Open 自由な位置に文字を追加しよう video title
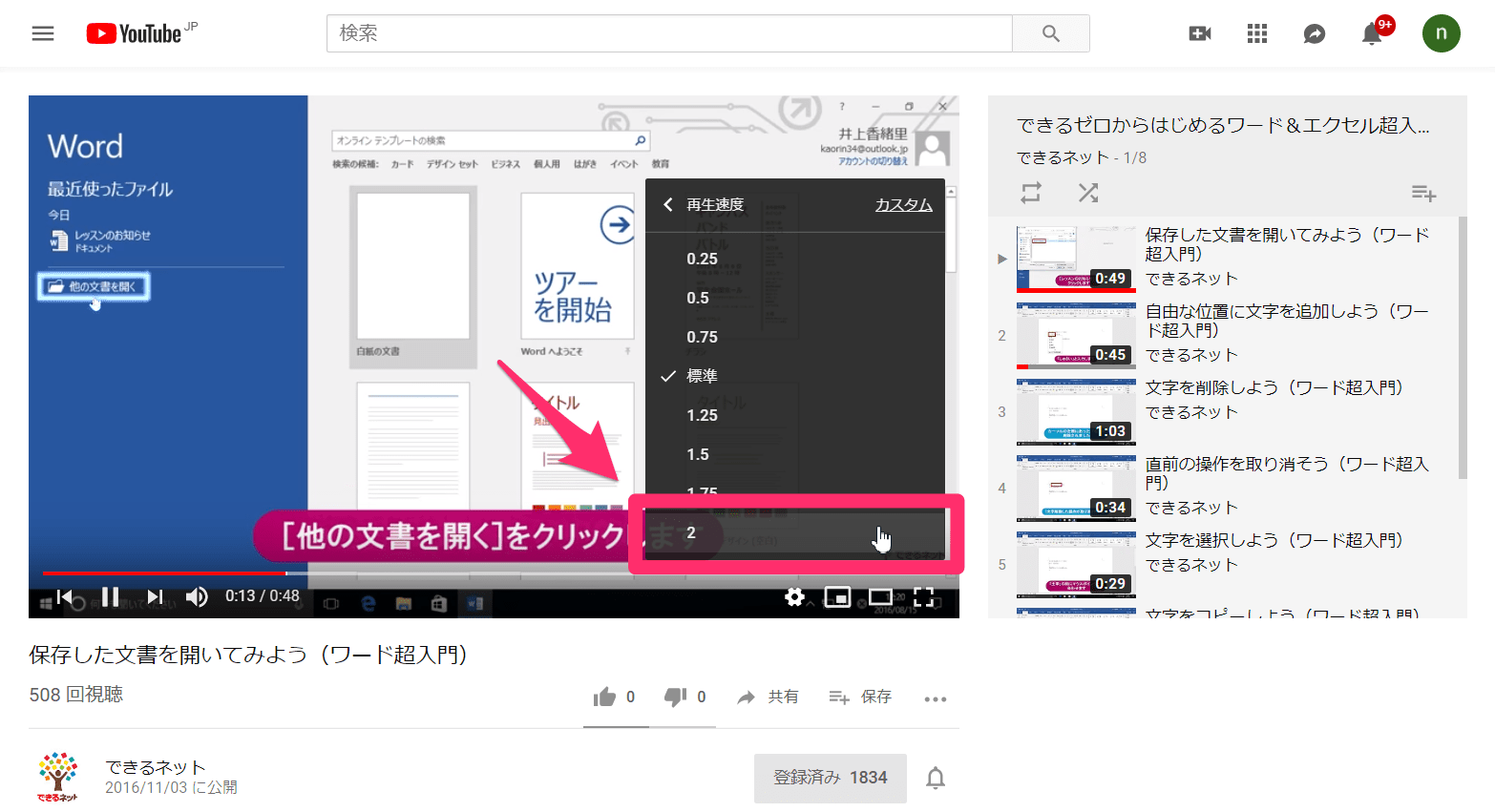The width and height of the screenshot is (1495, 812). (x=1287, y=321)
